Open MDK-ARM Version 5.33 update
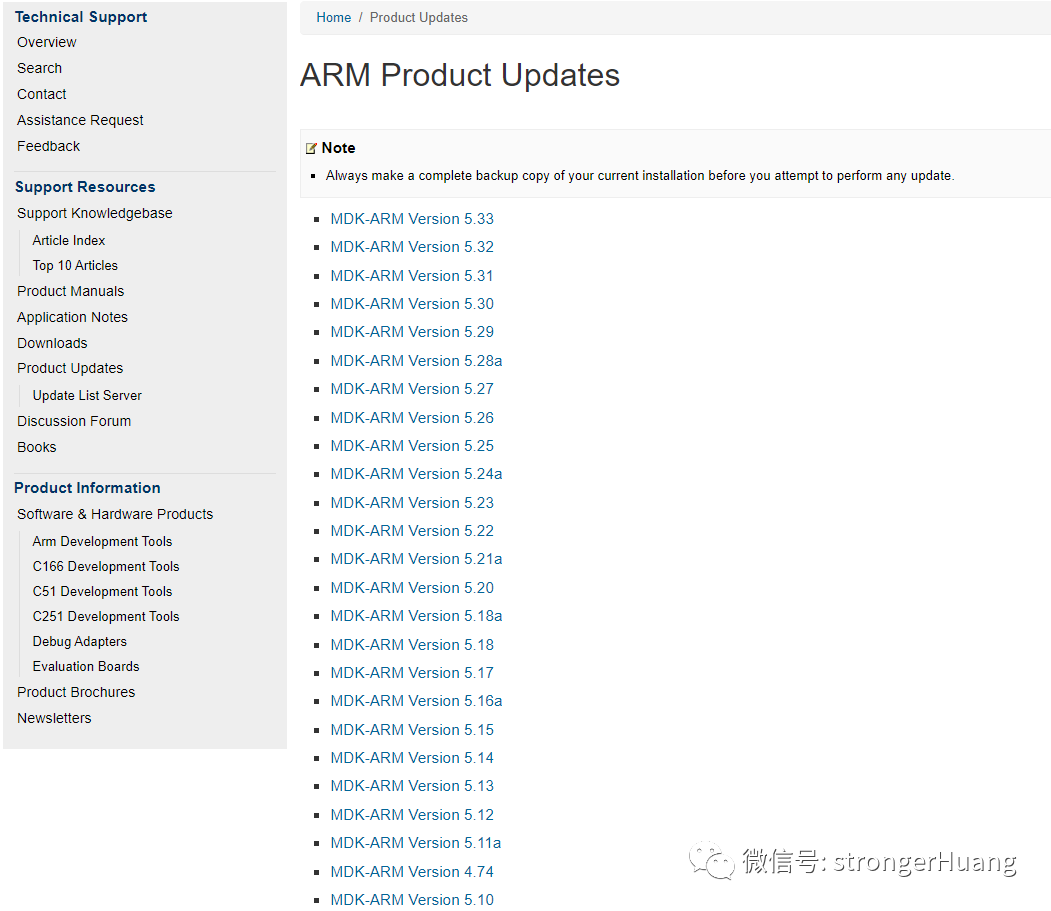The height and width of the screenshot is (911, 1051). [x=412, y=219]
